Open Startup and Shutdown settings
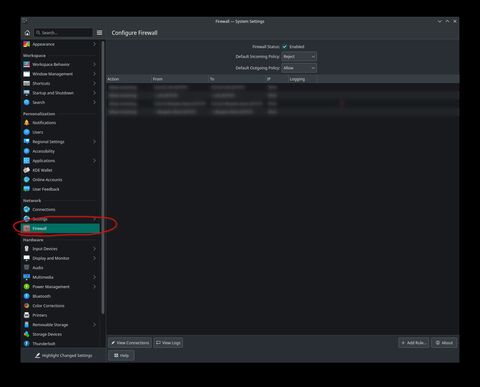Image resolution: width=480 pixels, height=387 pixels. click(x=60, y=93)
